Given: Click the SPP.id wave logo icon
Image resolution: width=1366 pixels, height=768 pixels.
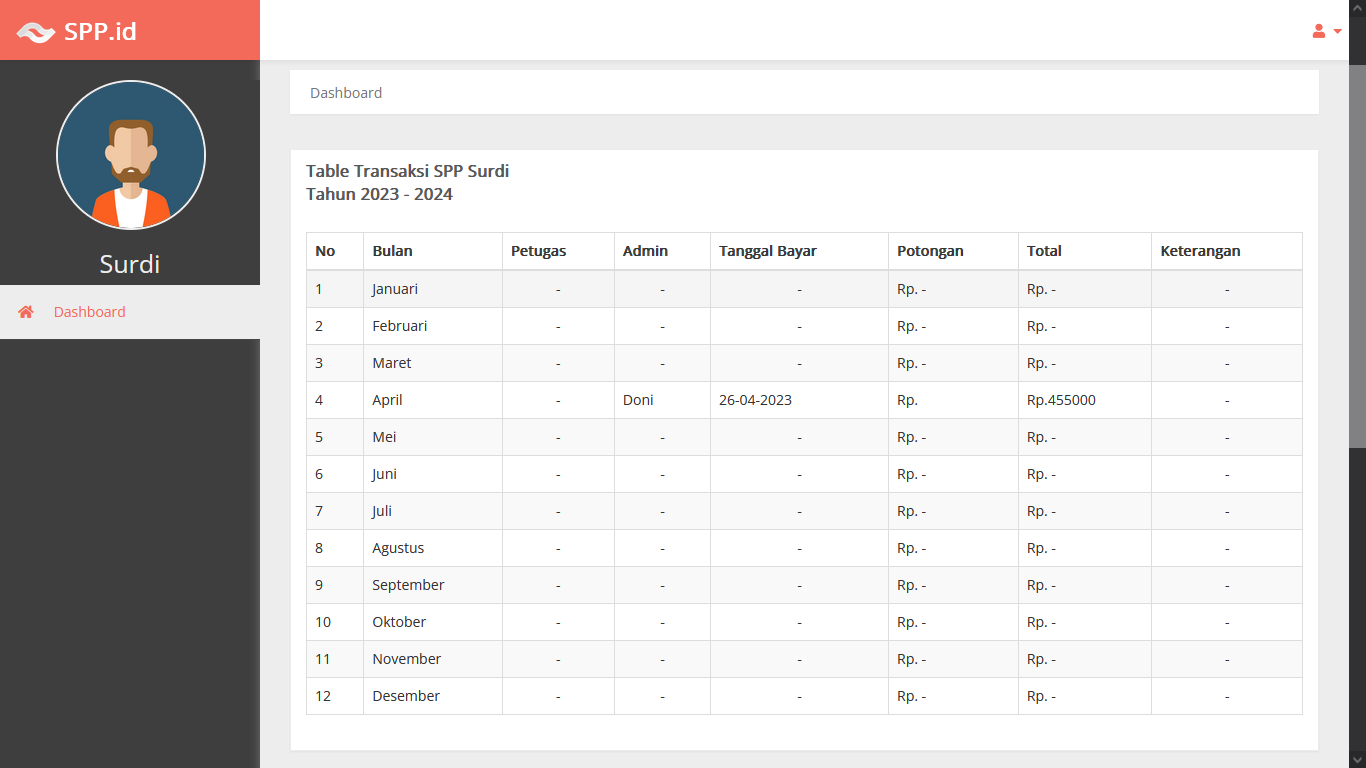Looking at the screenshot, I should pos(36,32).
